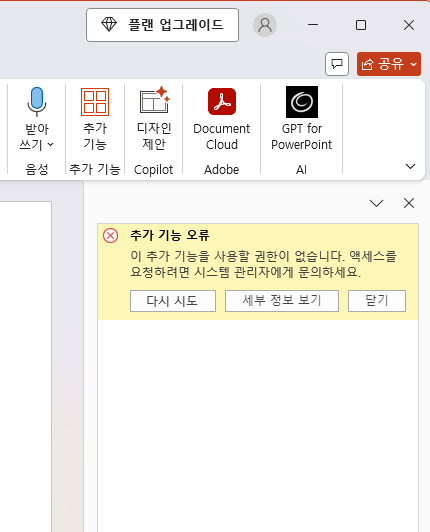Open the user account profile icon
Viewport: 430px width, 532px height.
click(x=265, y=25)
